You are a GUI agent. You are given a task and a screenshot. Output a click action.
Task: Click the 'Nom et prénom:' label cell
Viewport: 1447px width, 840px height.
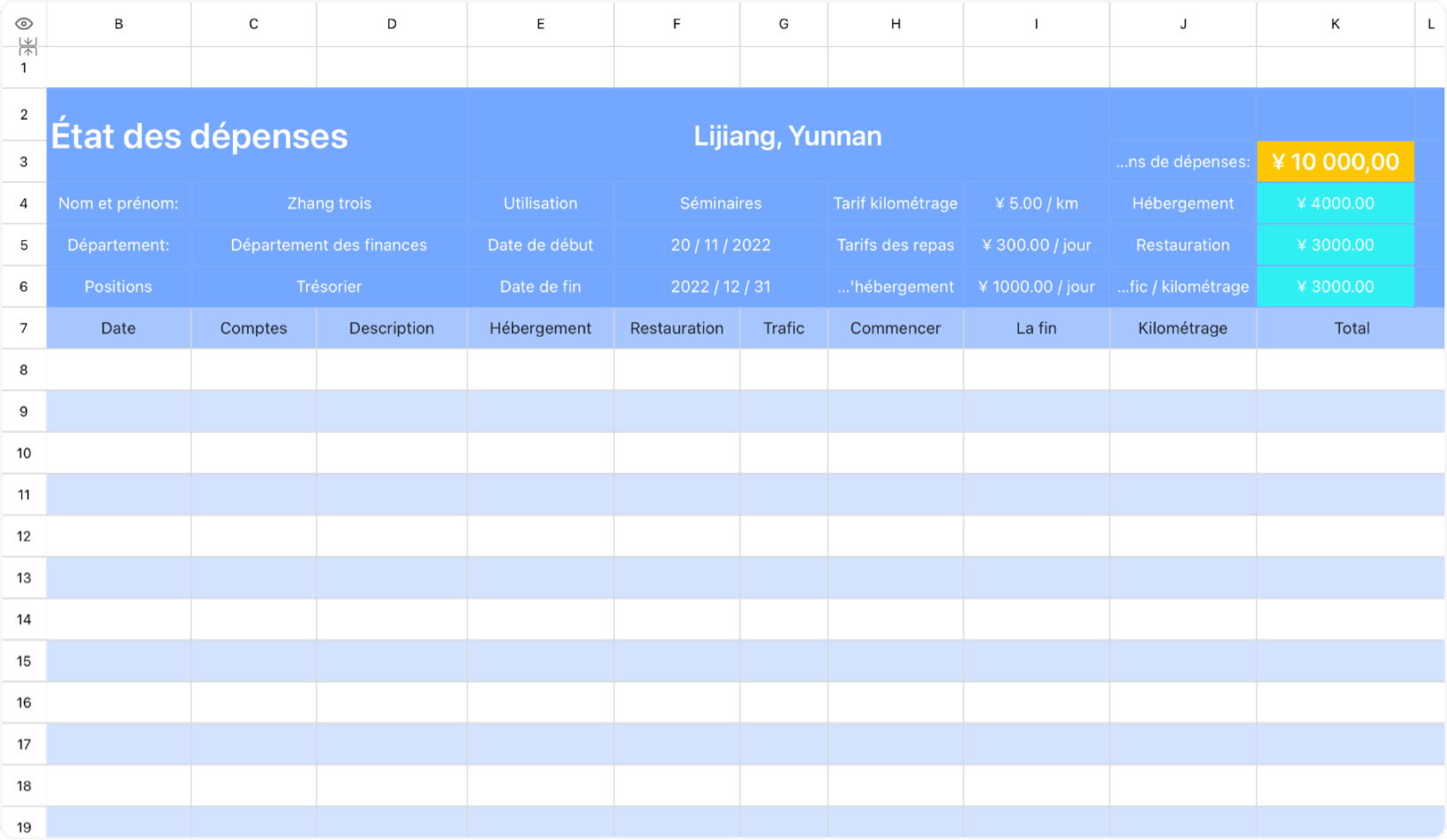(119, 204)
